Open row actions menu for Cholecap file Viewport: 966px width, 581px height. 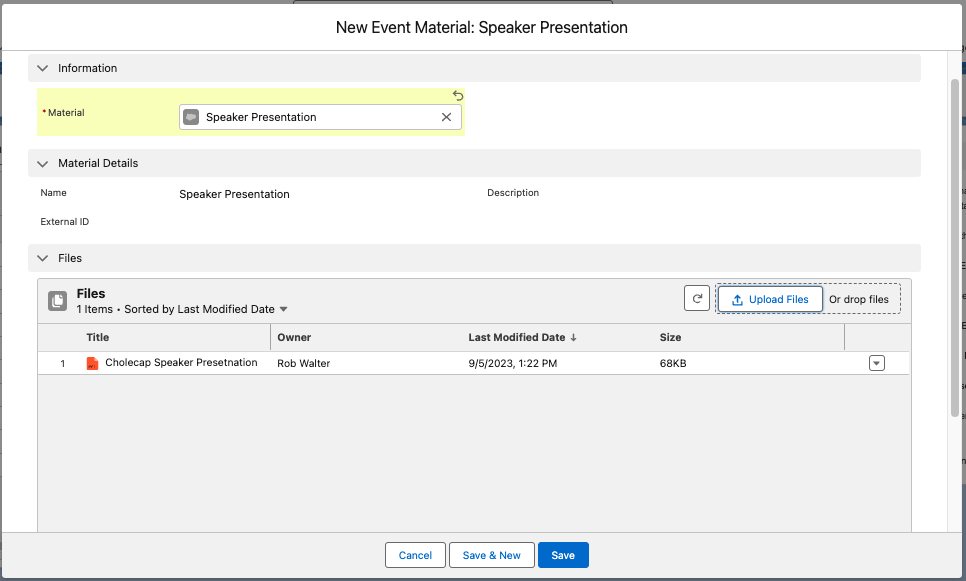877,363
